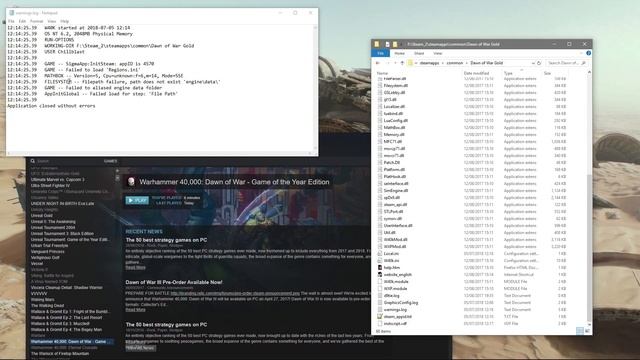Switch Explorer to details view icon
This screenshot has width=640, height=360.
[x=580, y=331]
